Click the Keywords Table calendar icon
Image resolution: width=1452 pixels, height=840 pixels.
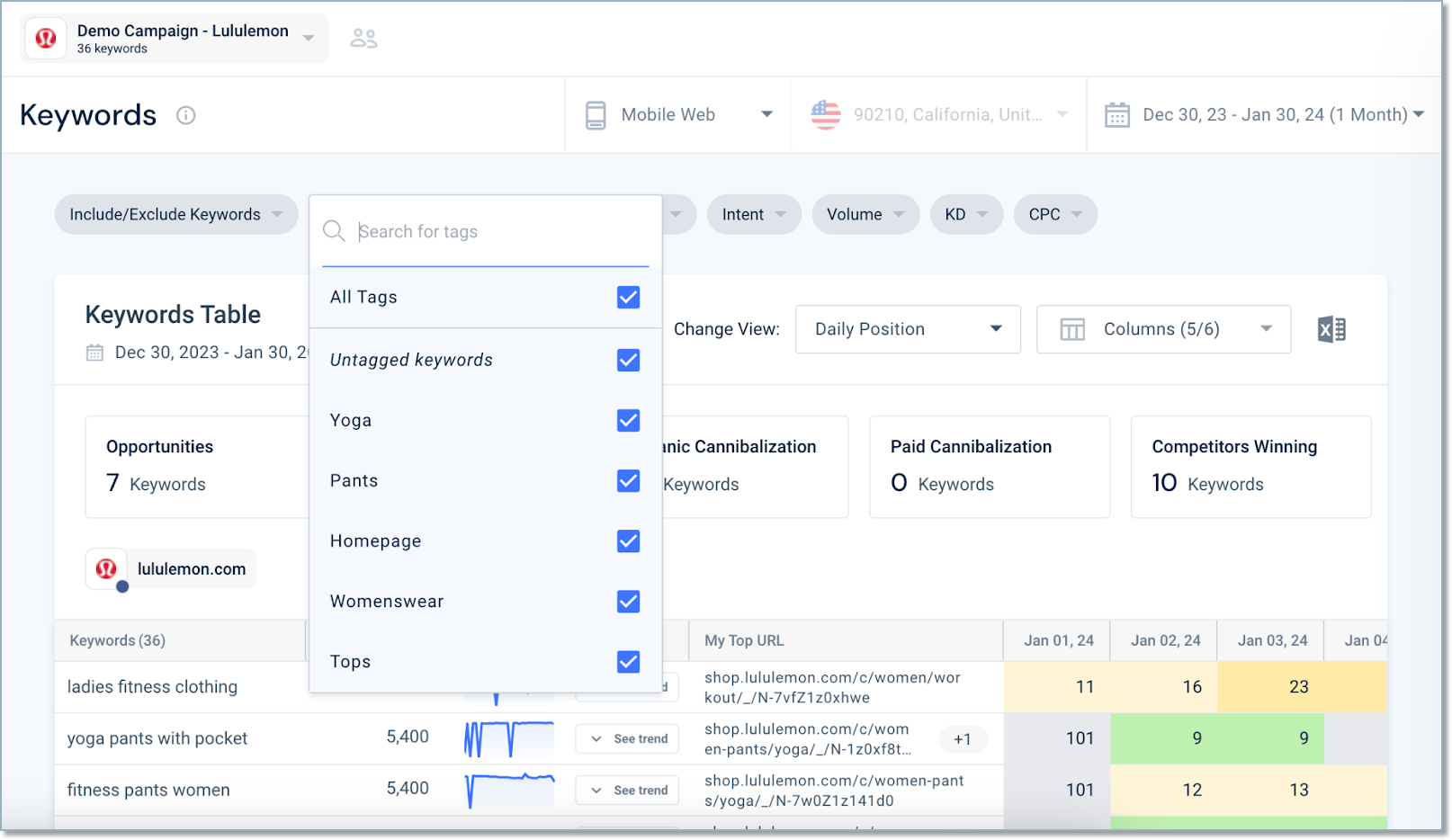tap(94, 353)
